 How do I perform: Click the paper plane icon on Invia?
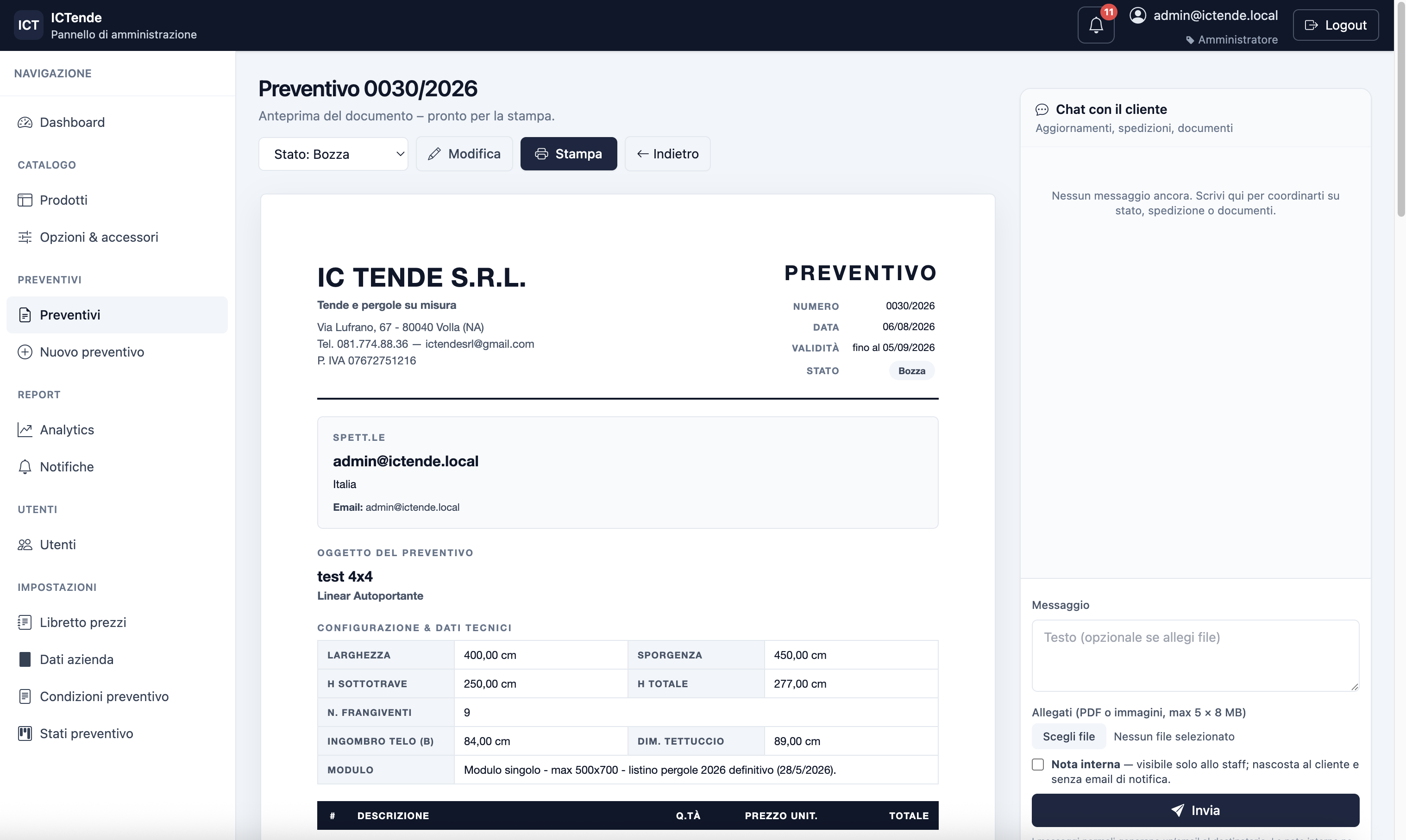(1177, 810)
